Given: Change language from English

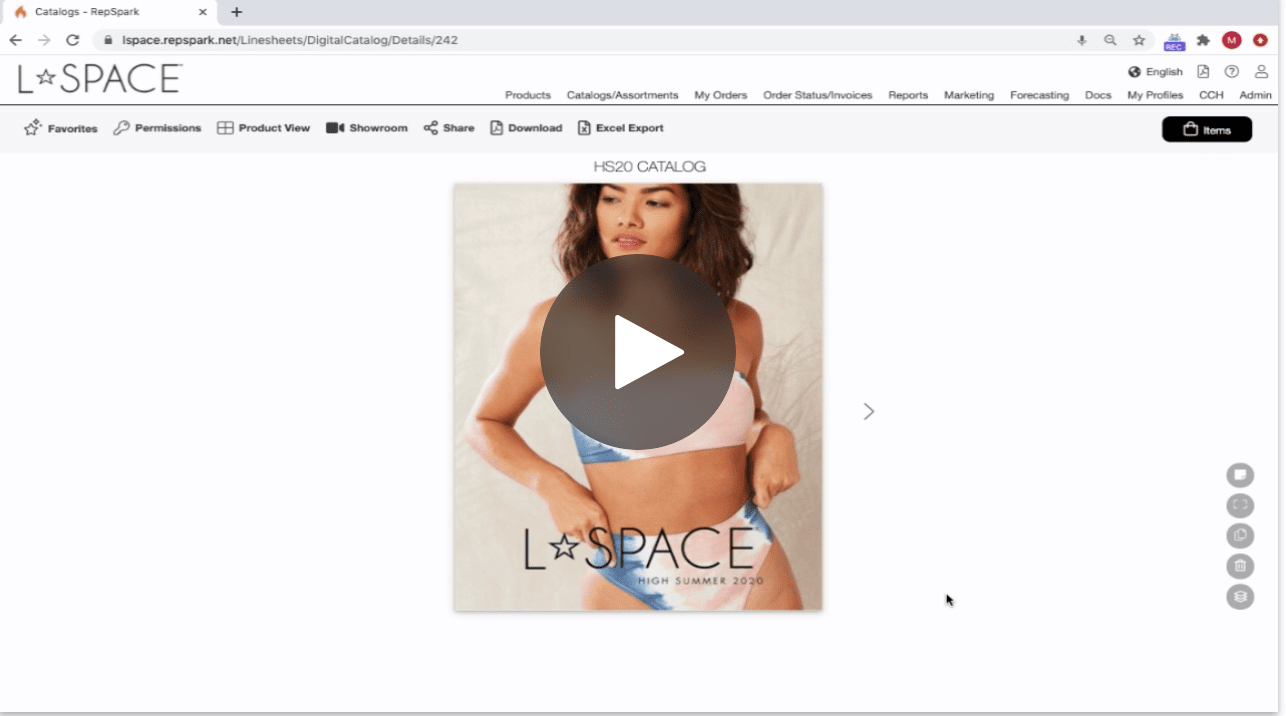Looking at the screenshot, I should click(1155, 72).
